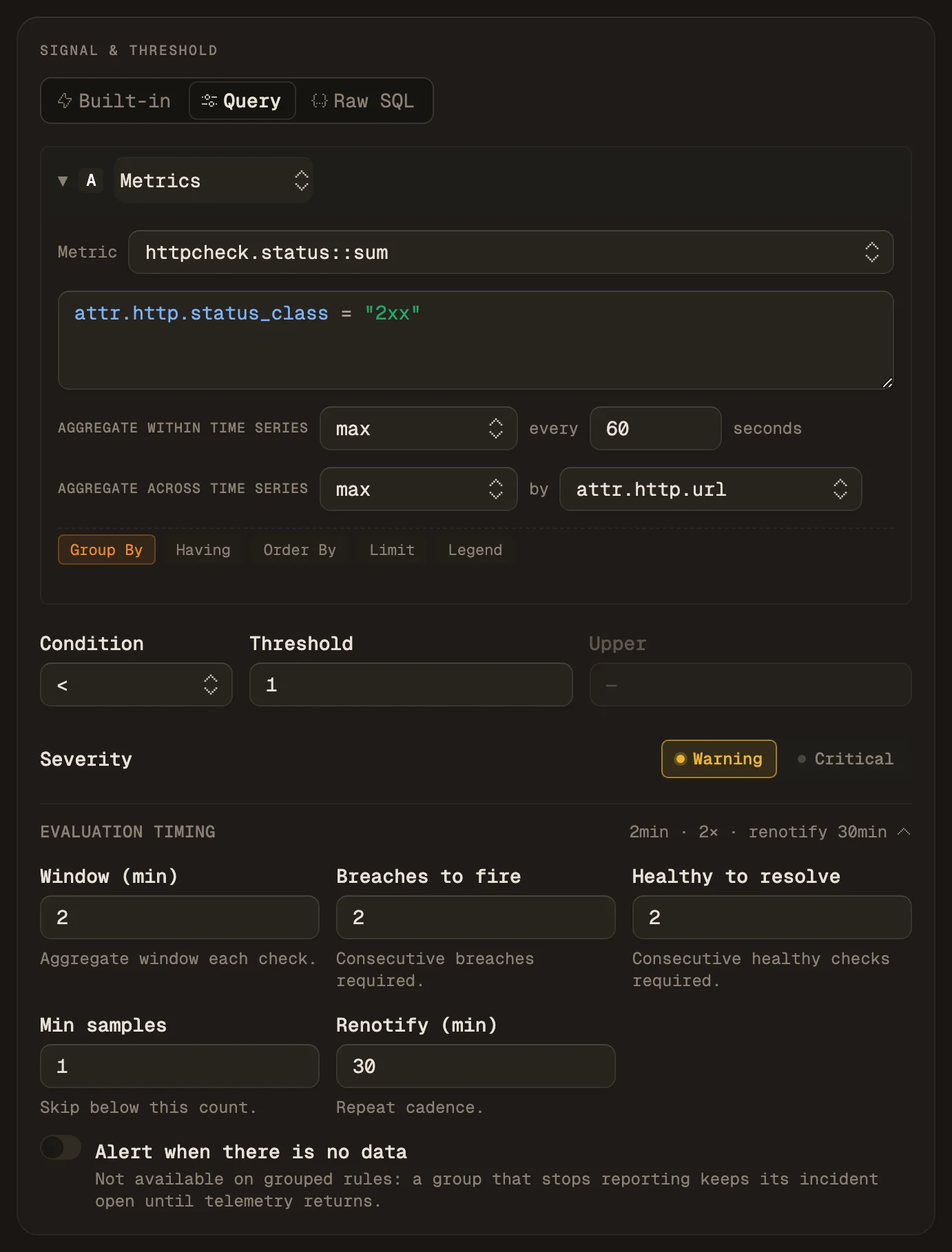Click the timing summary '2min · 2× · renotify 30min'
This screenshot has width=952, height=1252.
[758, 832]
